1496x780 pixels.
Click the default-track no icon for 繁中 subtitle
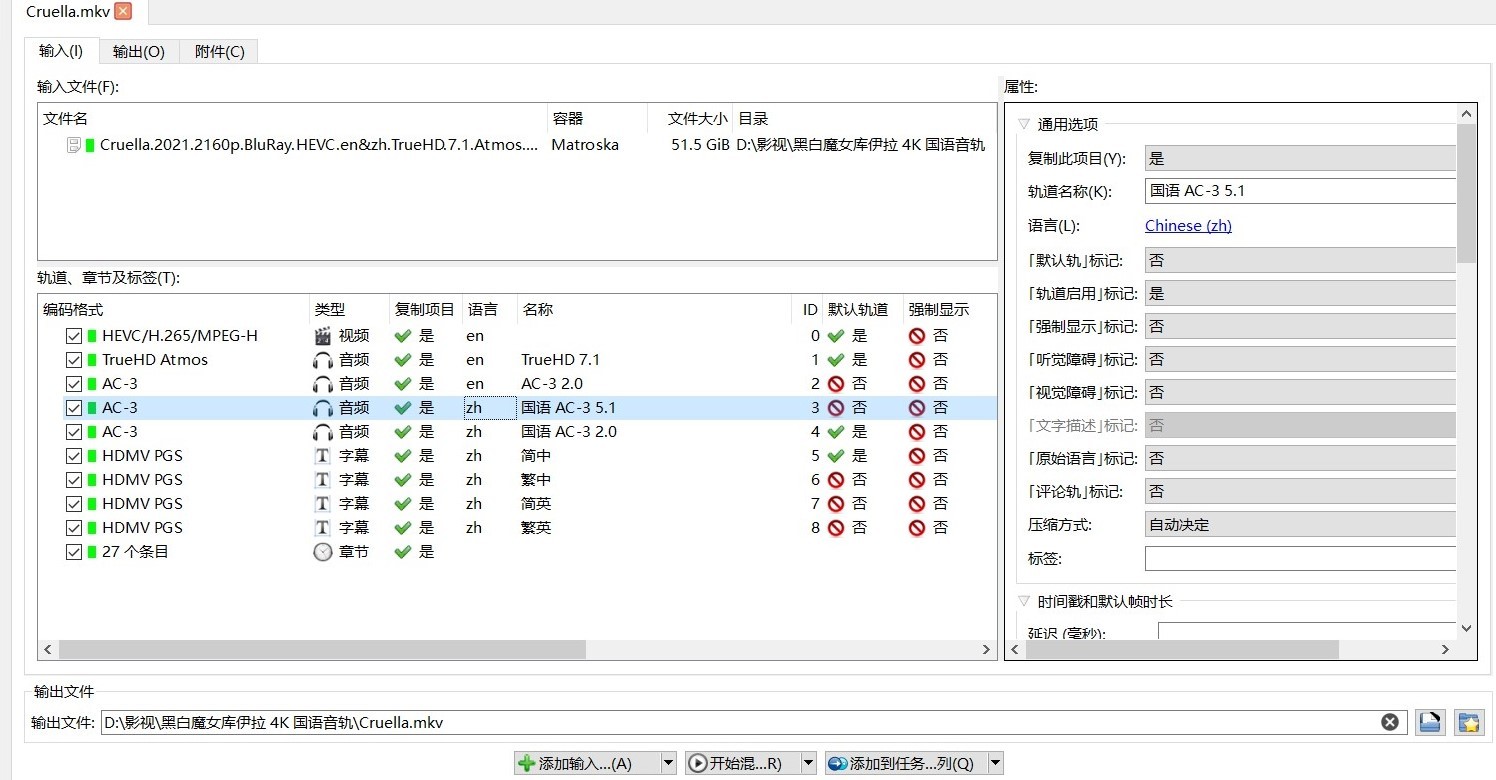tap(836, 480)
